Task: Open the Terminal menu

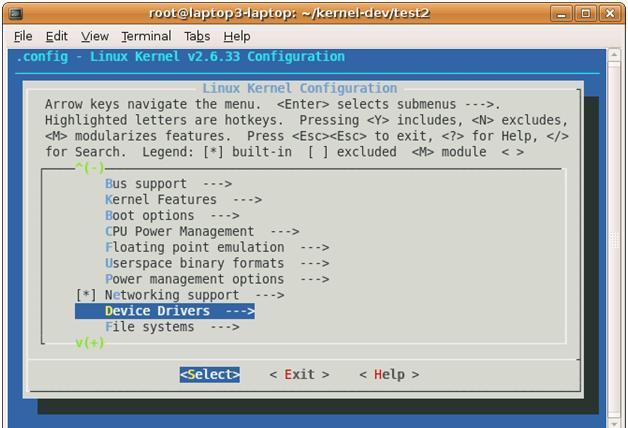Action: (146, 36)
